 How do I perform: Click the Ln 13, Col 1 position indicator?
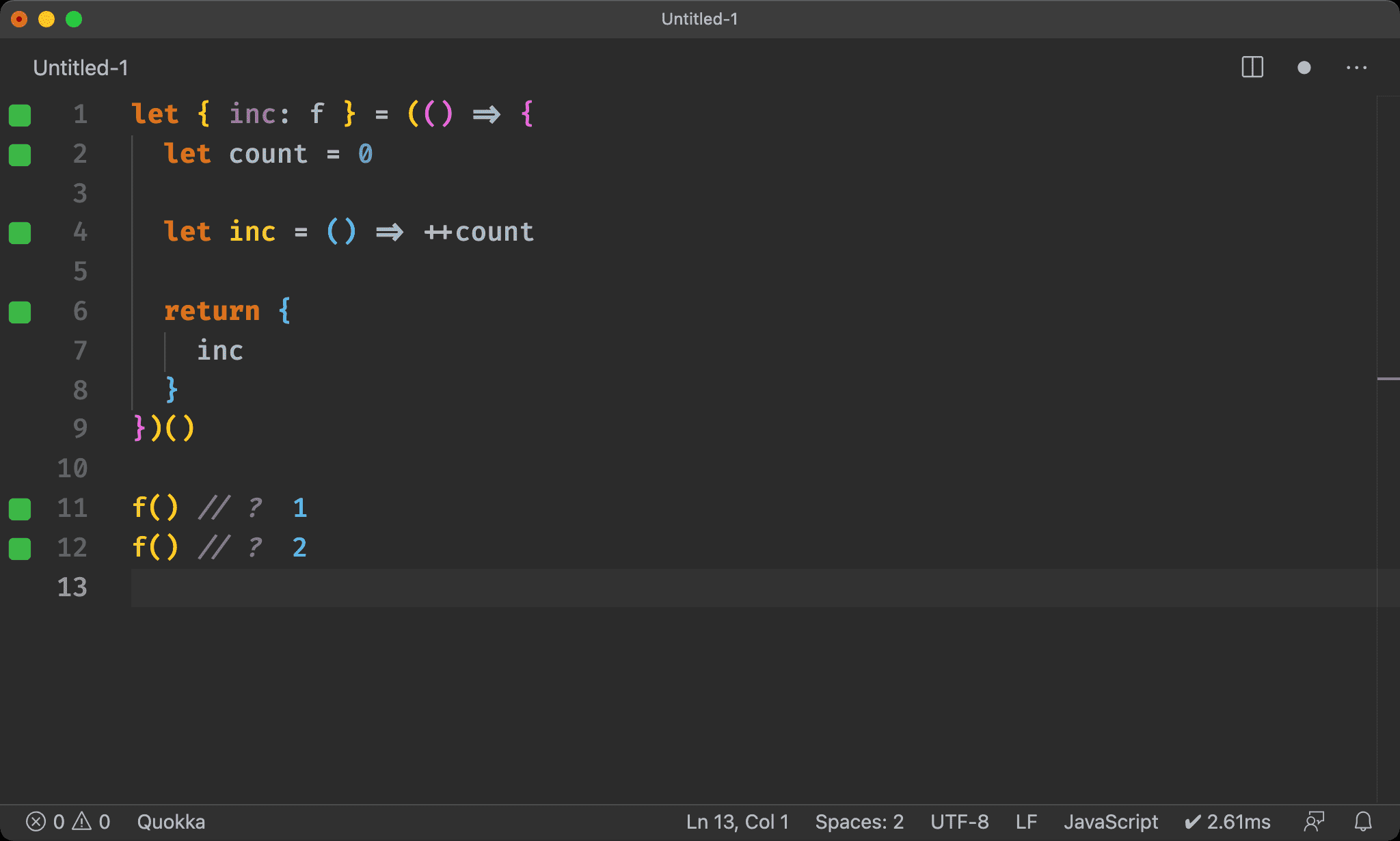pos(737,821)
